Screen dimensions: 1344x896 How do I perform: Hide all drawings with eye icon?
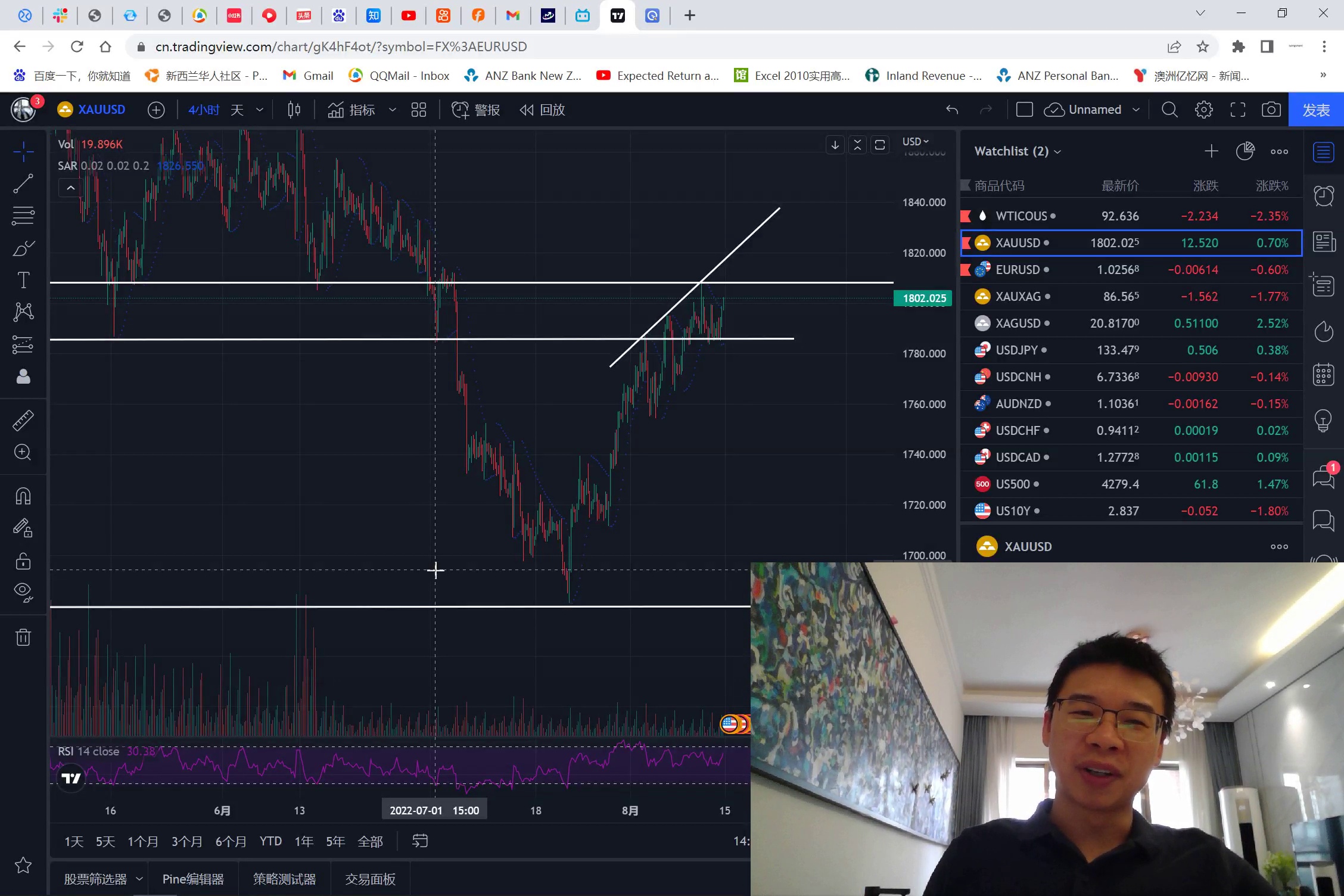23,591
